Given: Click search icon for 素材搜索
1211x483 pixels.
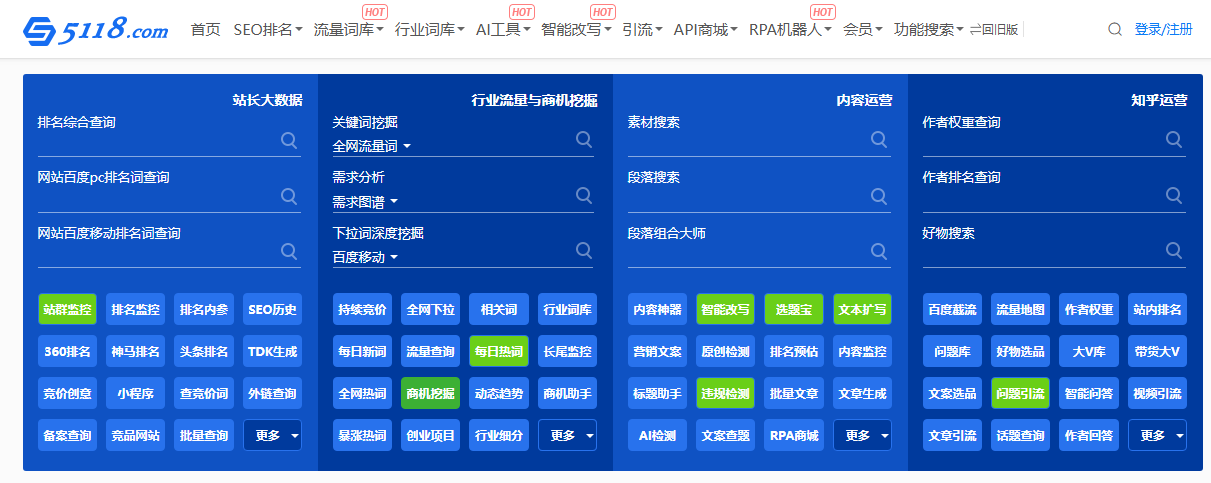Looking at the screenshot, I should point(879,140).
